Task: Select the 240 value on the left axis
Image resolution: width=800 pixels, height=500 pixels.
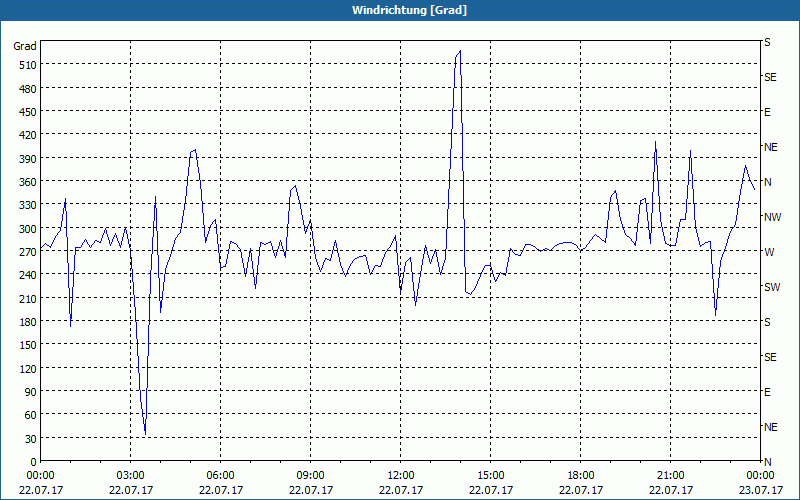Action: point(28,276)
